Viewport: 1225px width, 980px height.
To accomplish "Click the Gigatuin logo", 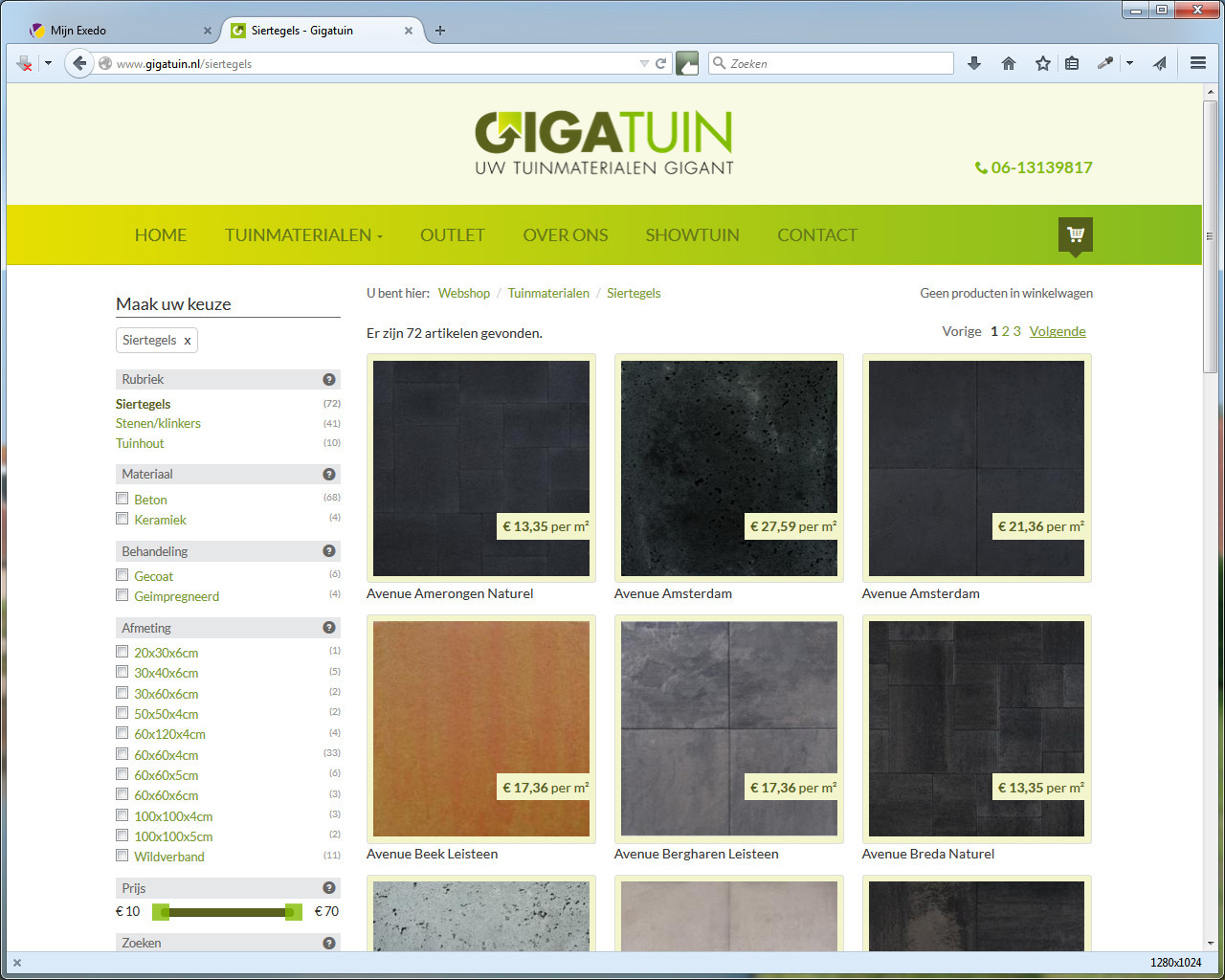I will click(x=604, y=144).
